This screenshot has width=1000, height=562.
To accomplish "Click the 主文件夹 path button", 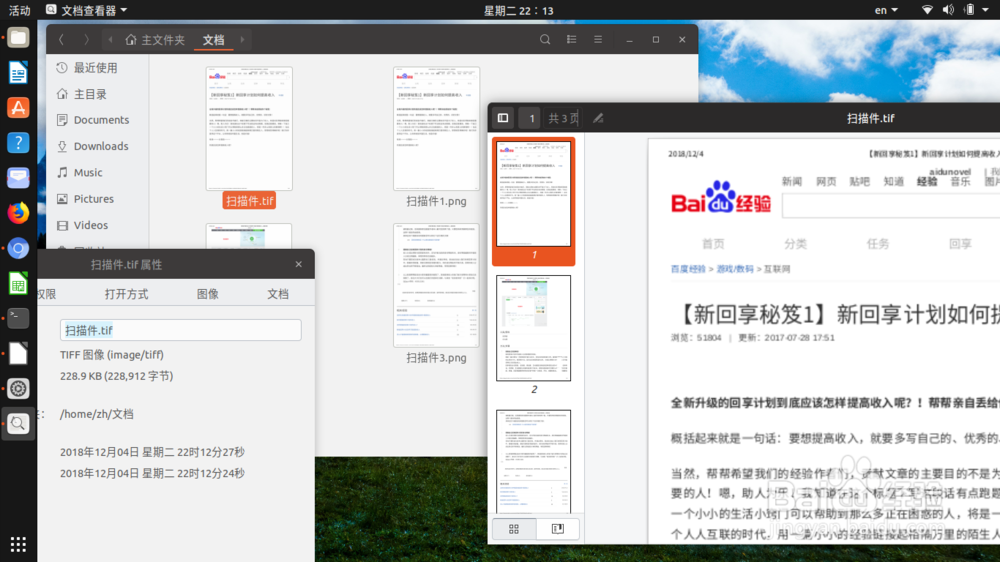I will tap(155, 40).
